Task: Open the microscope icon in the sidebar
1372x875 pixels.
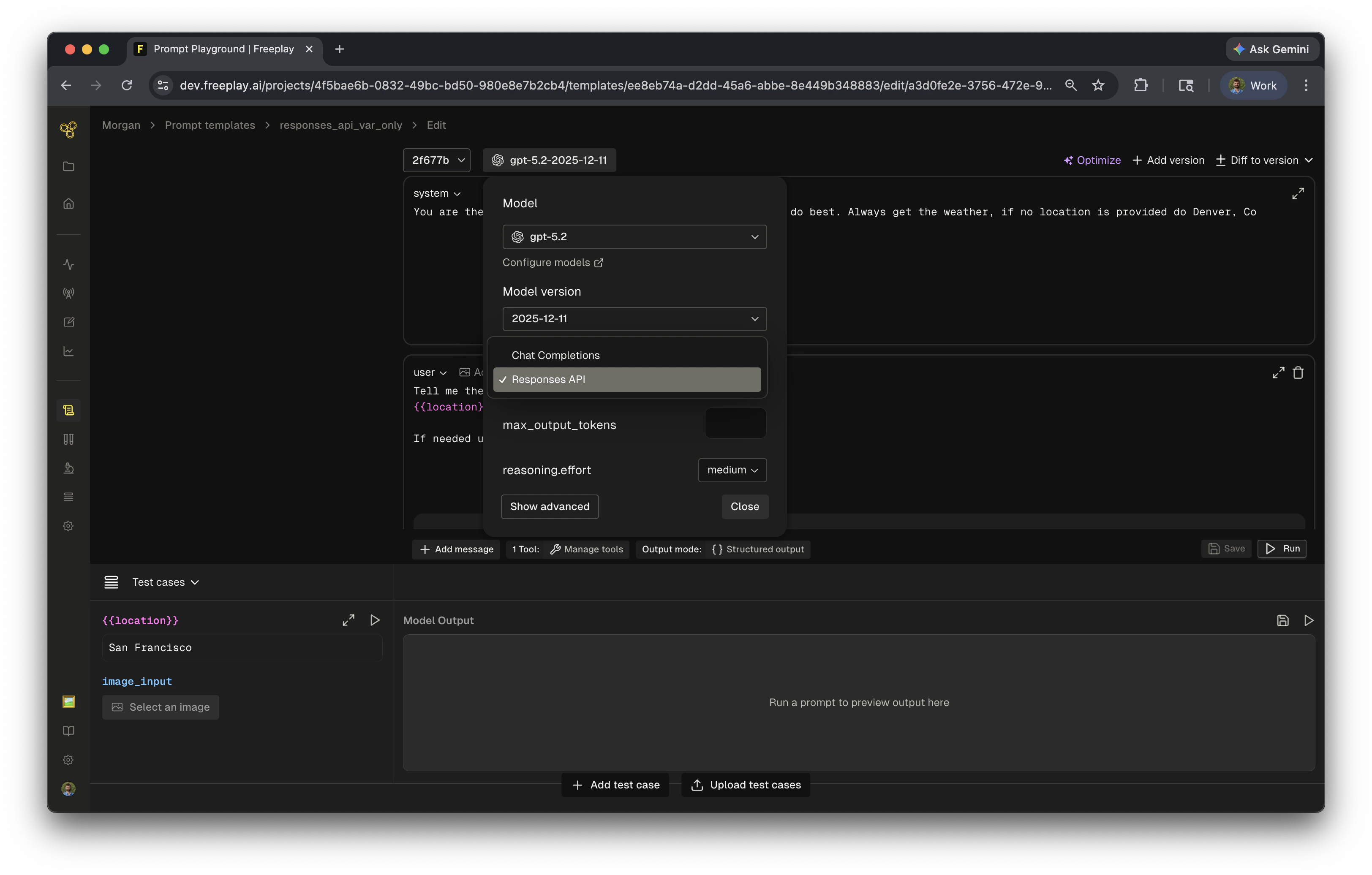Action: click(68, 468)
